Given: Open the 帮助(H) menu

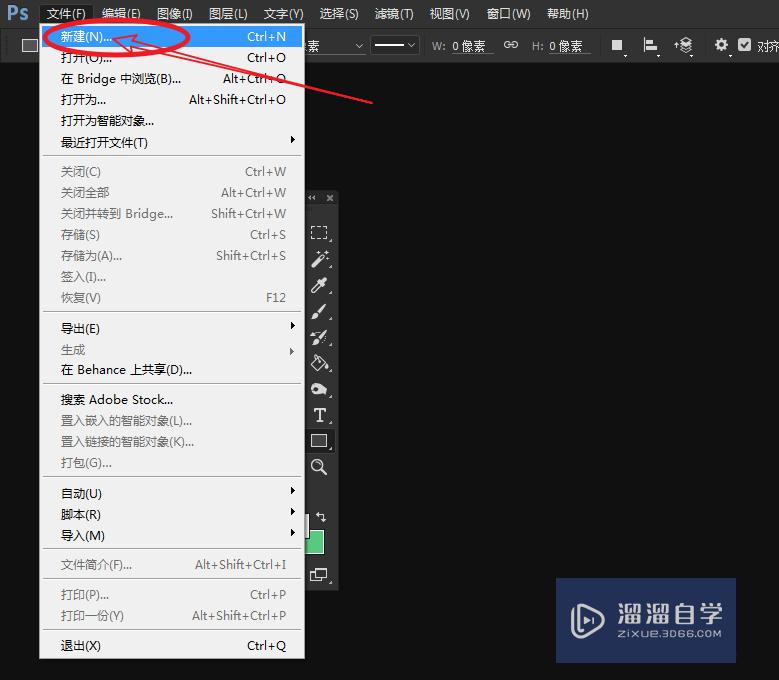Looking at the screenshot, I should point(568,13).
